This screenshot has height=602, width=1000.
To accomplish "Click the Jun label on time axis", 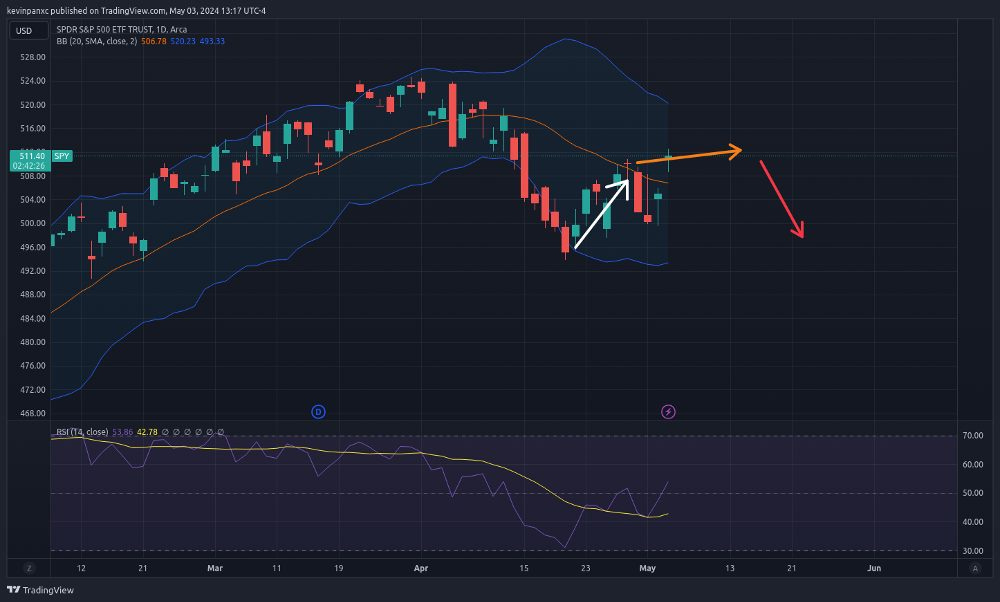I will (x=874, y=568).
